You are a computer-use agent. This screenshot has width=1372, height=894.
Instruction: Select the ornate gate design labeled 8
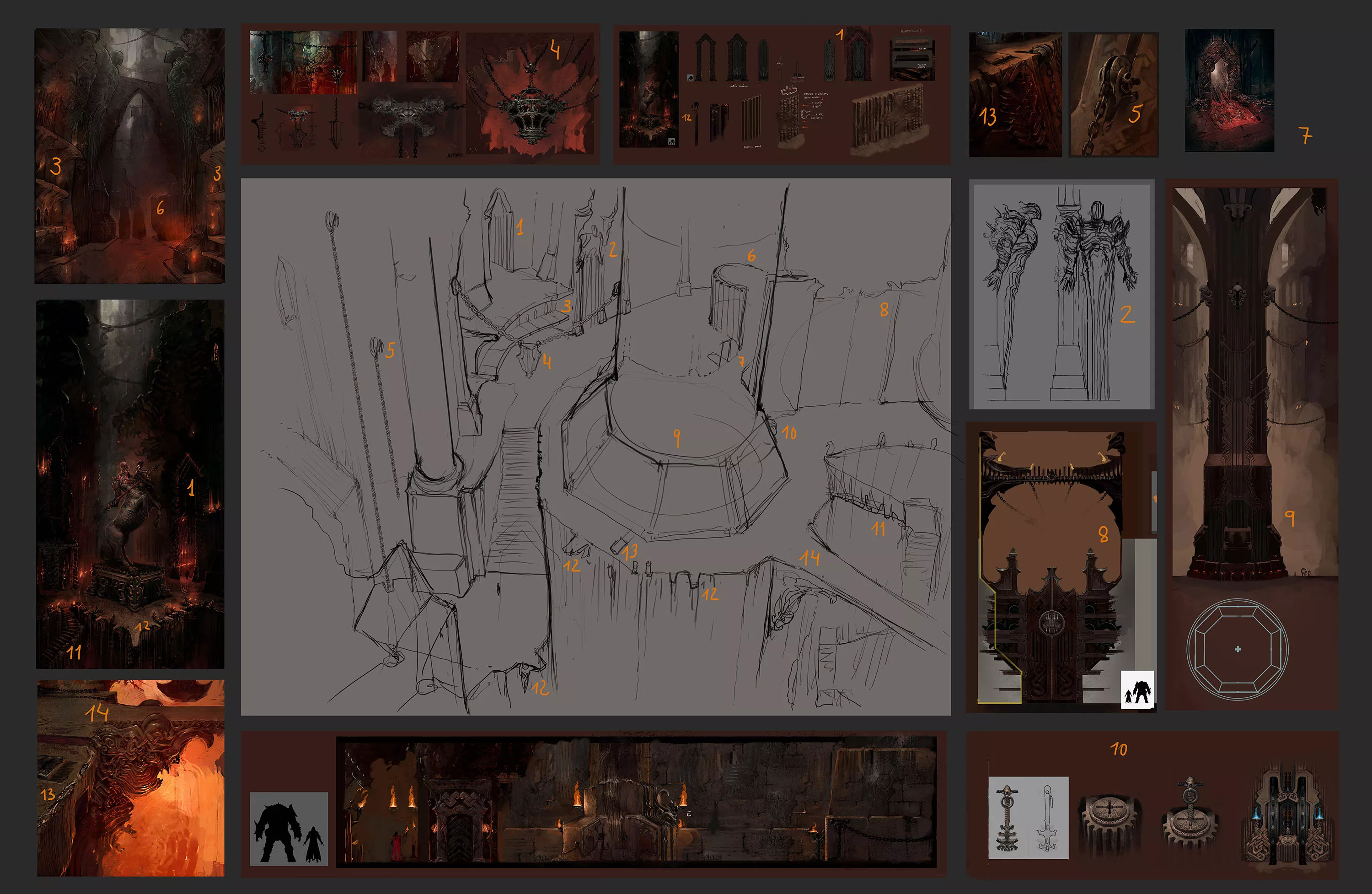coord(1052,568)
